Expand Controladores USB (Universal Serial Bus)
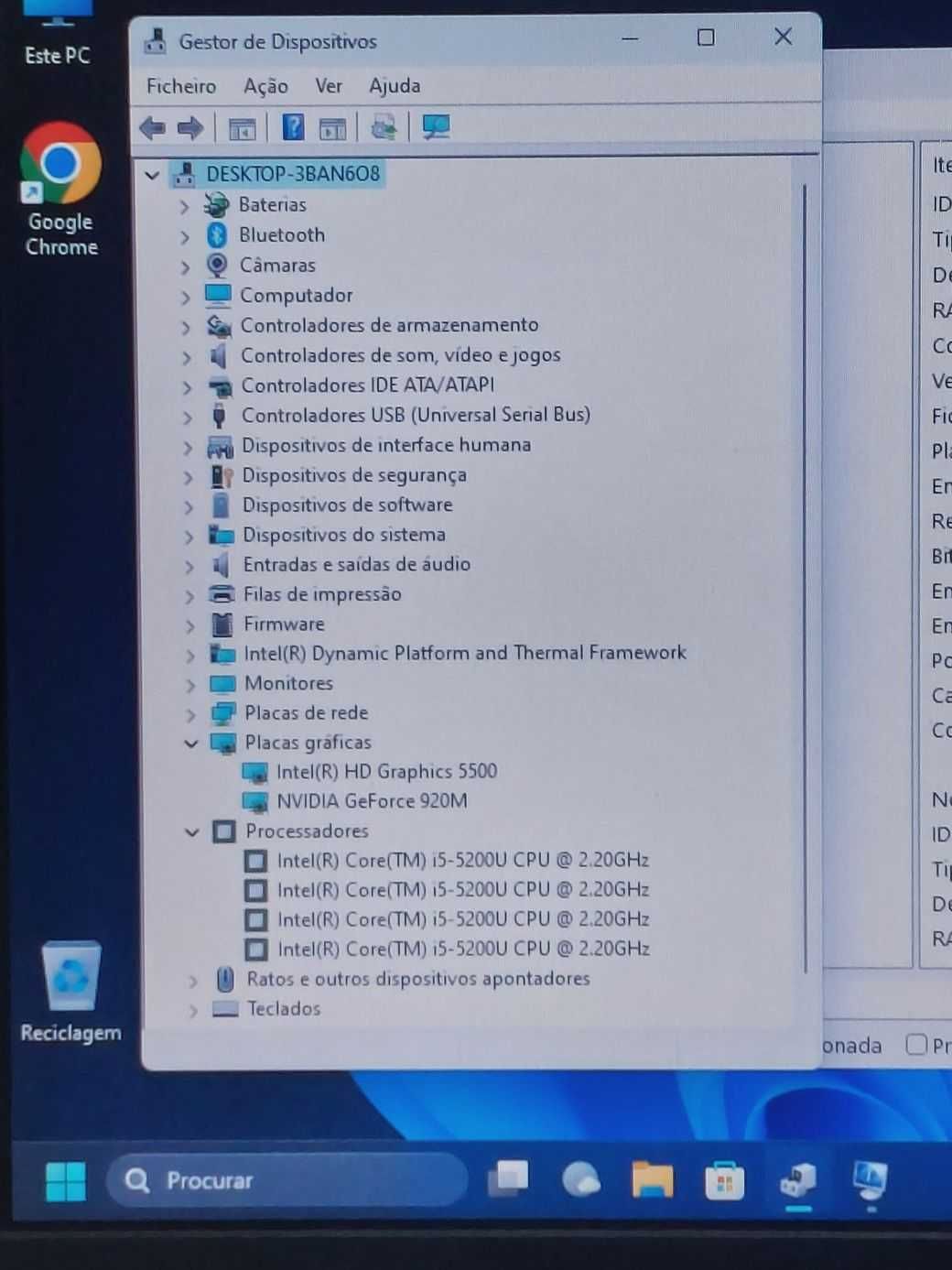 (x=187, y=417)
